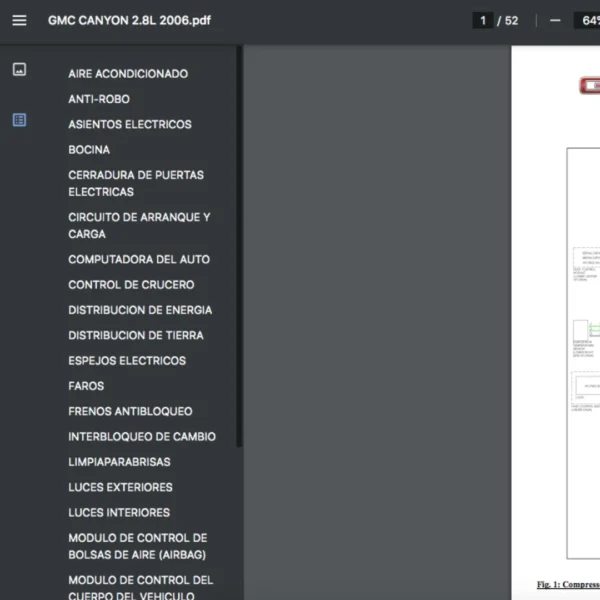Select ASIENTOS ELECTRICOS outline entry
Image resolution: width=600 pixels, height=600 pixels.
pos(130,124)
